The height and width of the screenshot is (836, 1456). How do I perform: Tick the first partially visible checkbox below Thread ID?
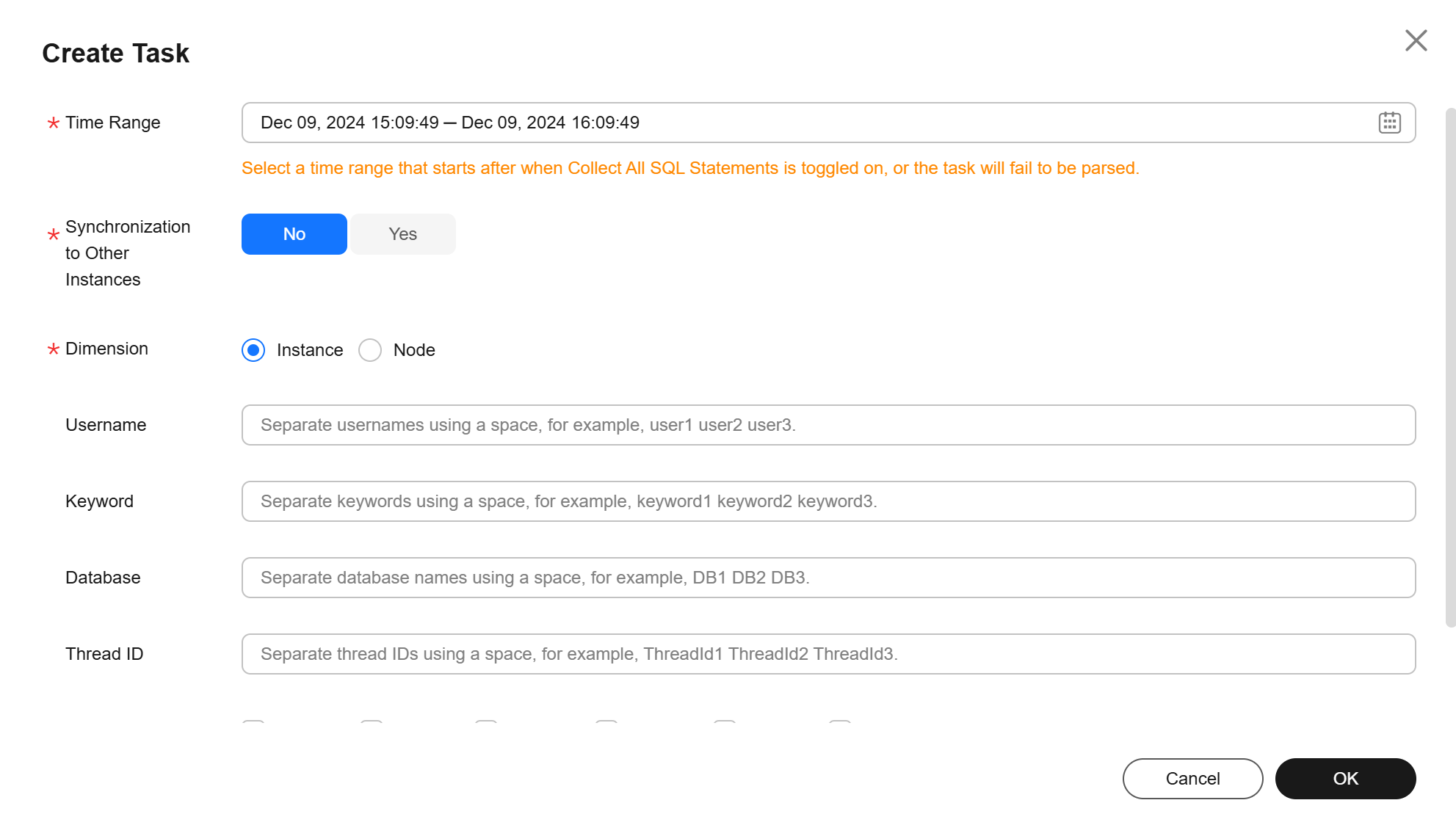pyautogui.click(x=253, y=722)
